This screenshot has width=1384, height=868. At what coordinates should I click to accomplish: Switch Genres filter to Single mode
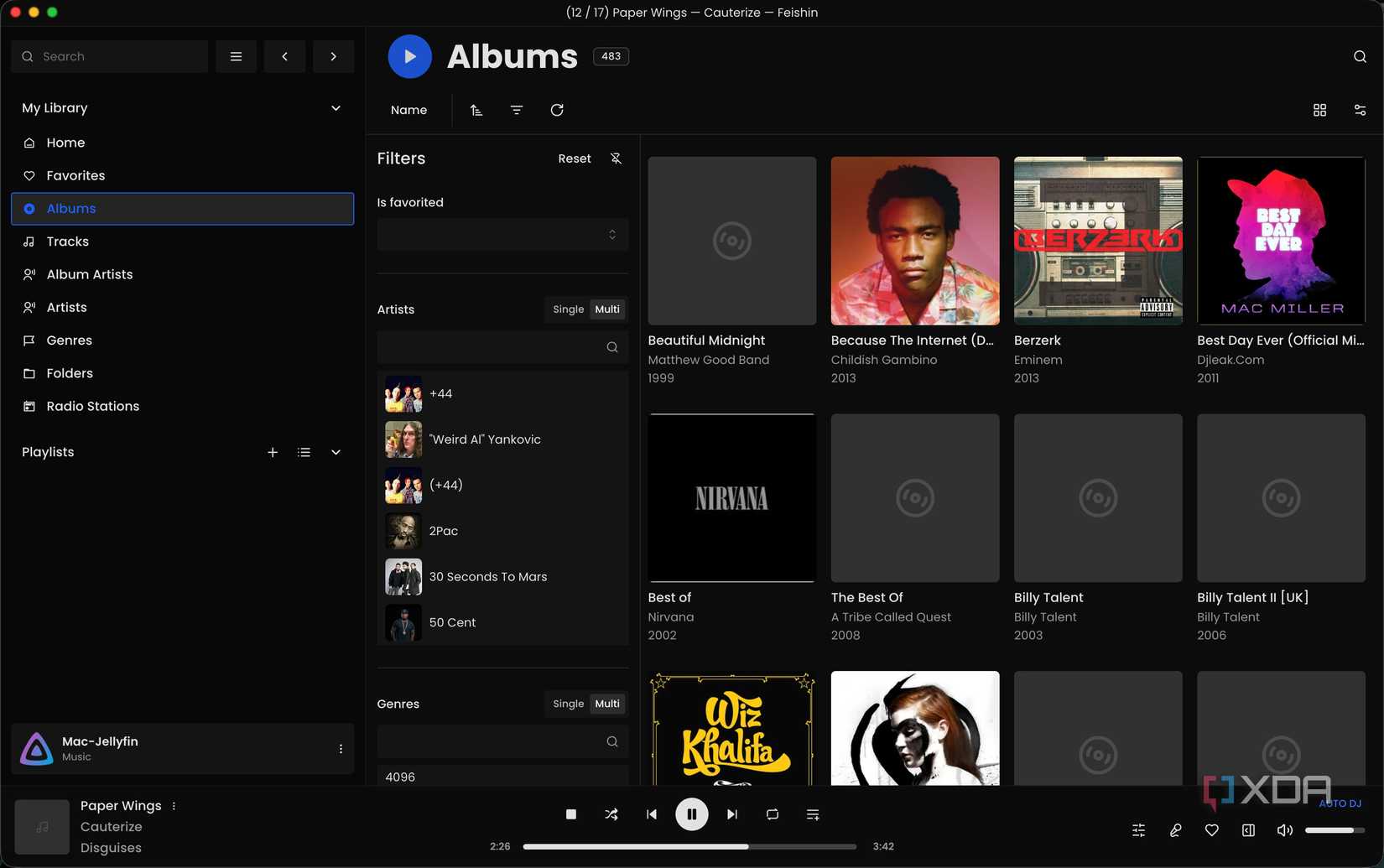pyautogui.click(x=569, y=704)
